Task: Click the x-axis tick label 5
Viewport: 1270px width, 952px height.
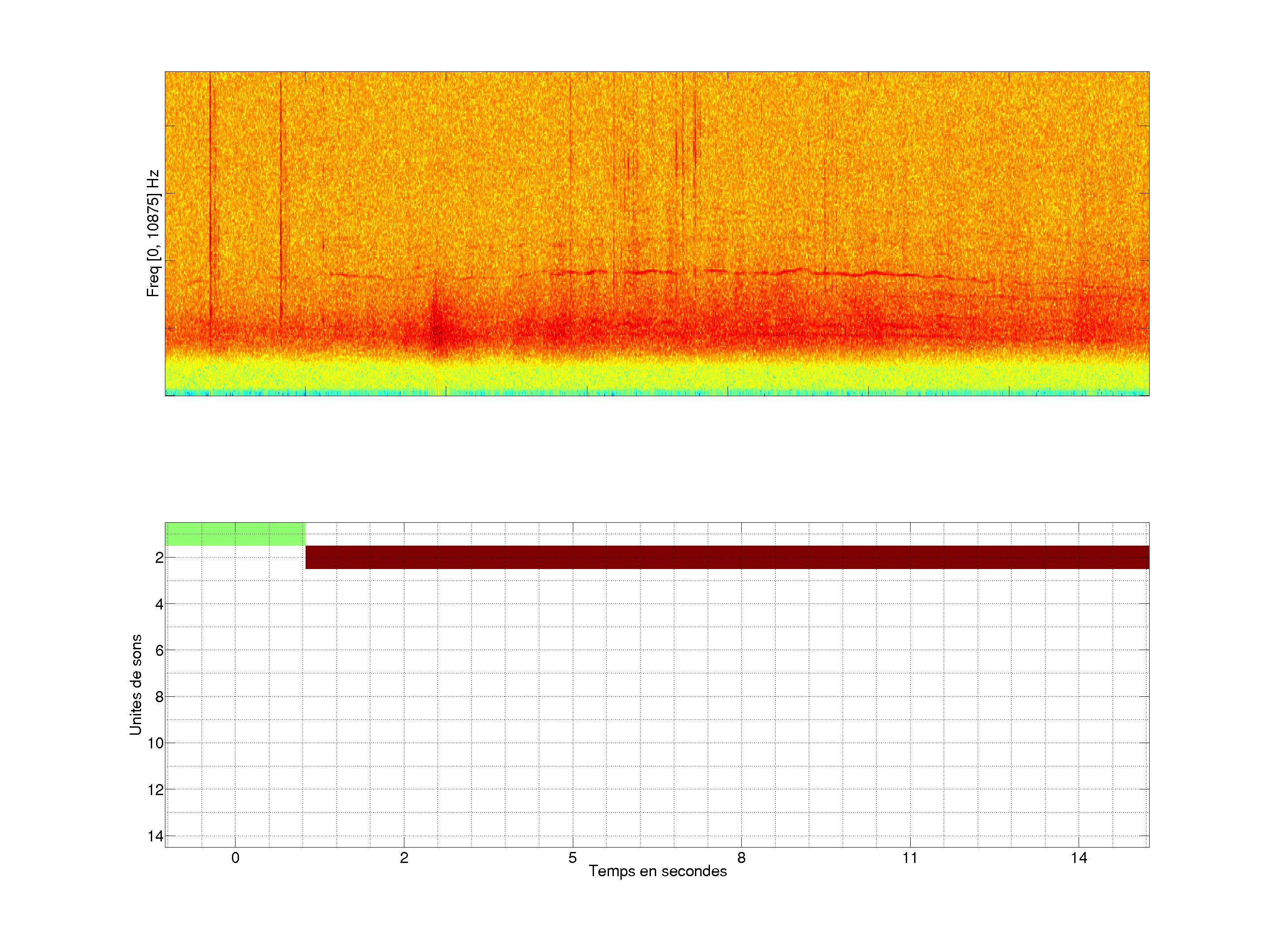Action: point(572,858)
